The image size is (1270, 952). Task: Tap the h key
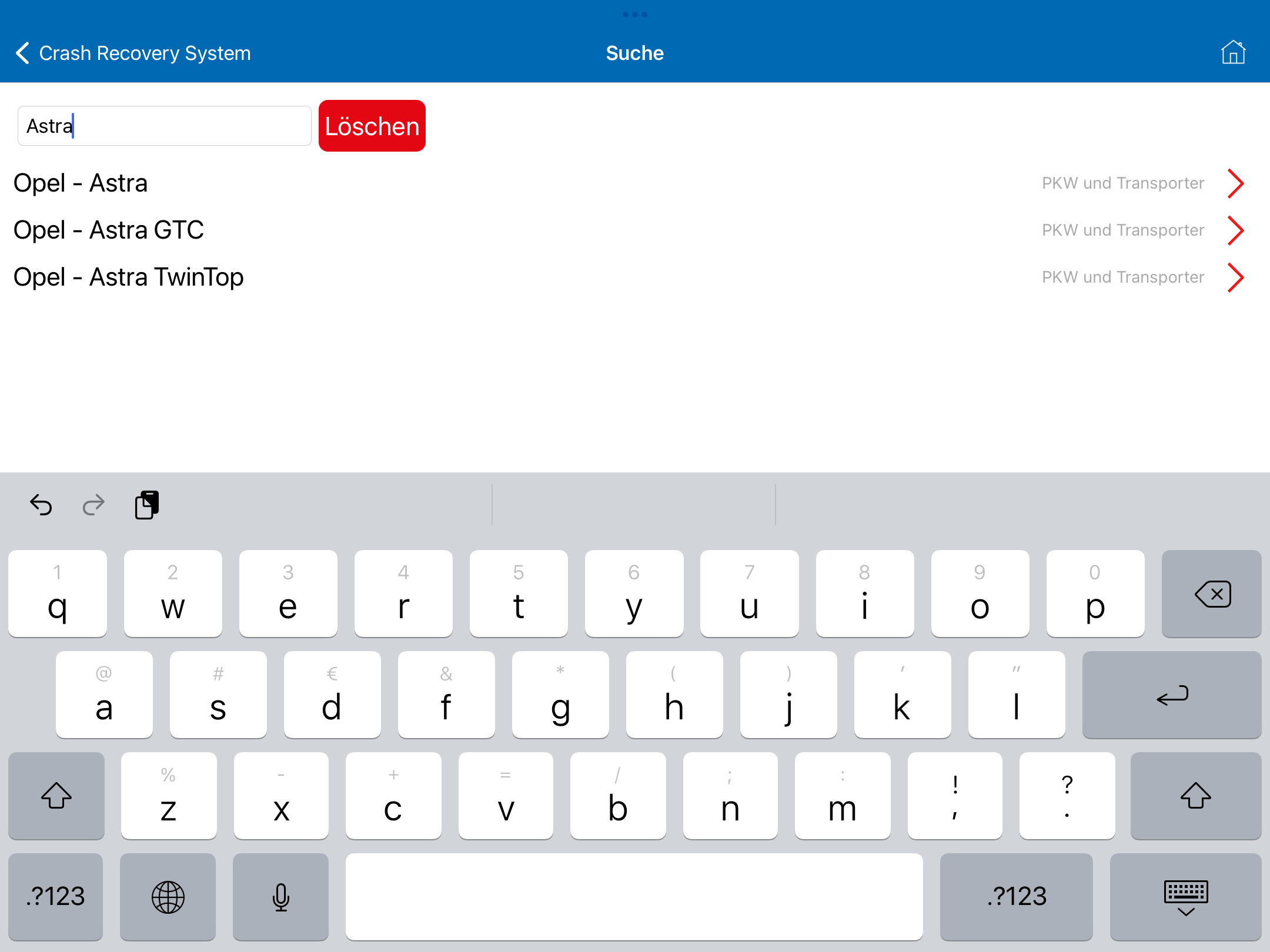(674, 695)
